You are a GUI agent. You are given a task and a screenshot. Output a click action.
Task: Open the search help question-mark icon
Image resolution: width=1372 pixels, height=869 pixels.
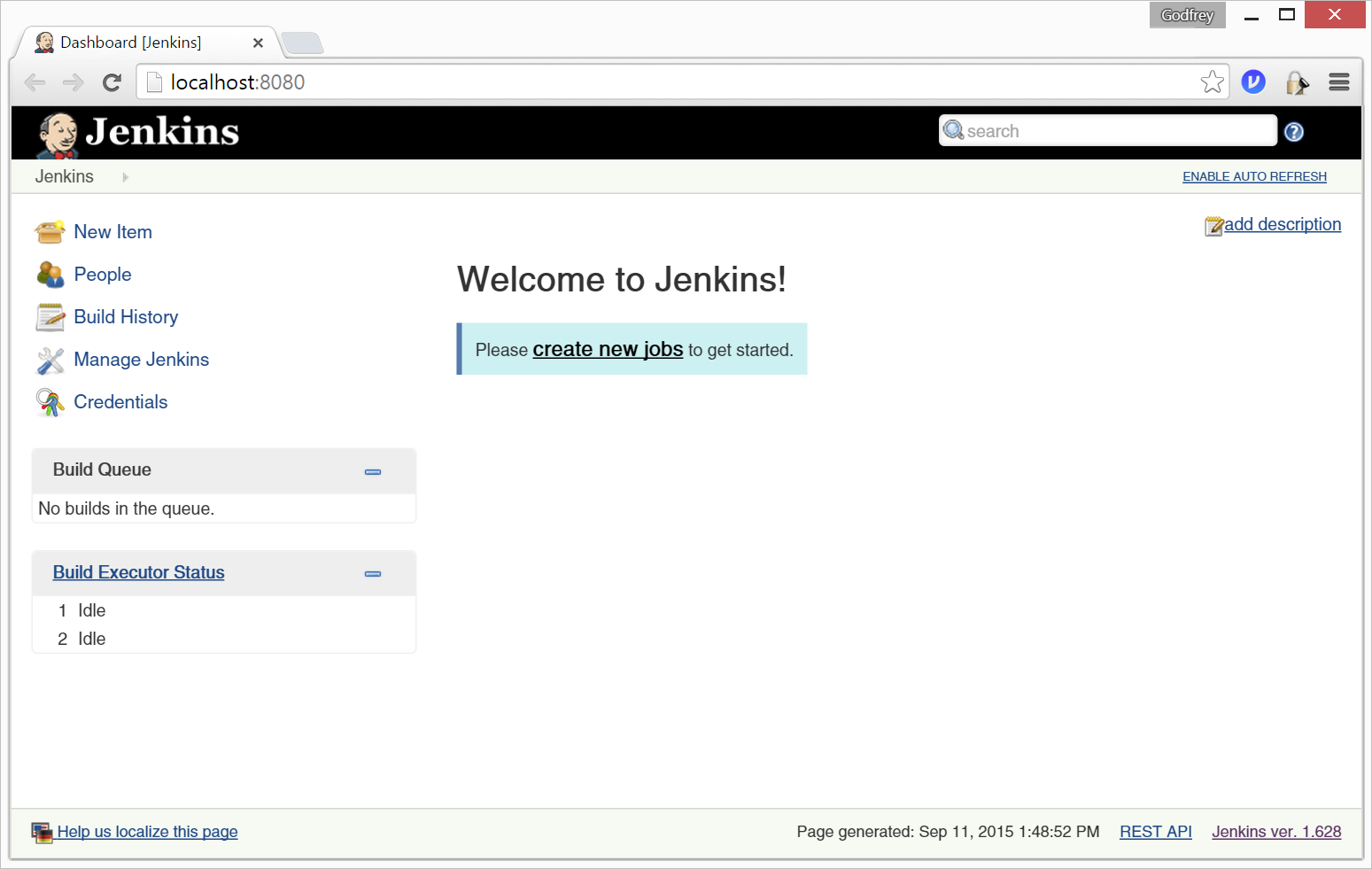tap(1294, 132)
